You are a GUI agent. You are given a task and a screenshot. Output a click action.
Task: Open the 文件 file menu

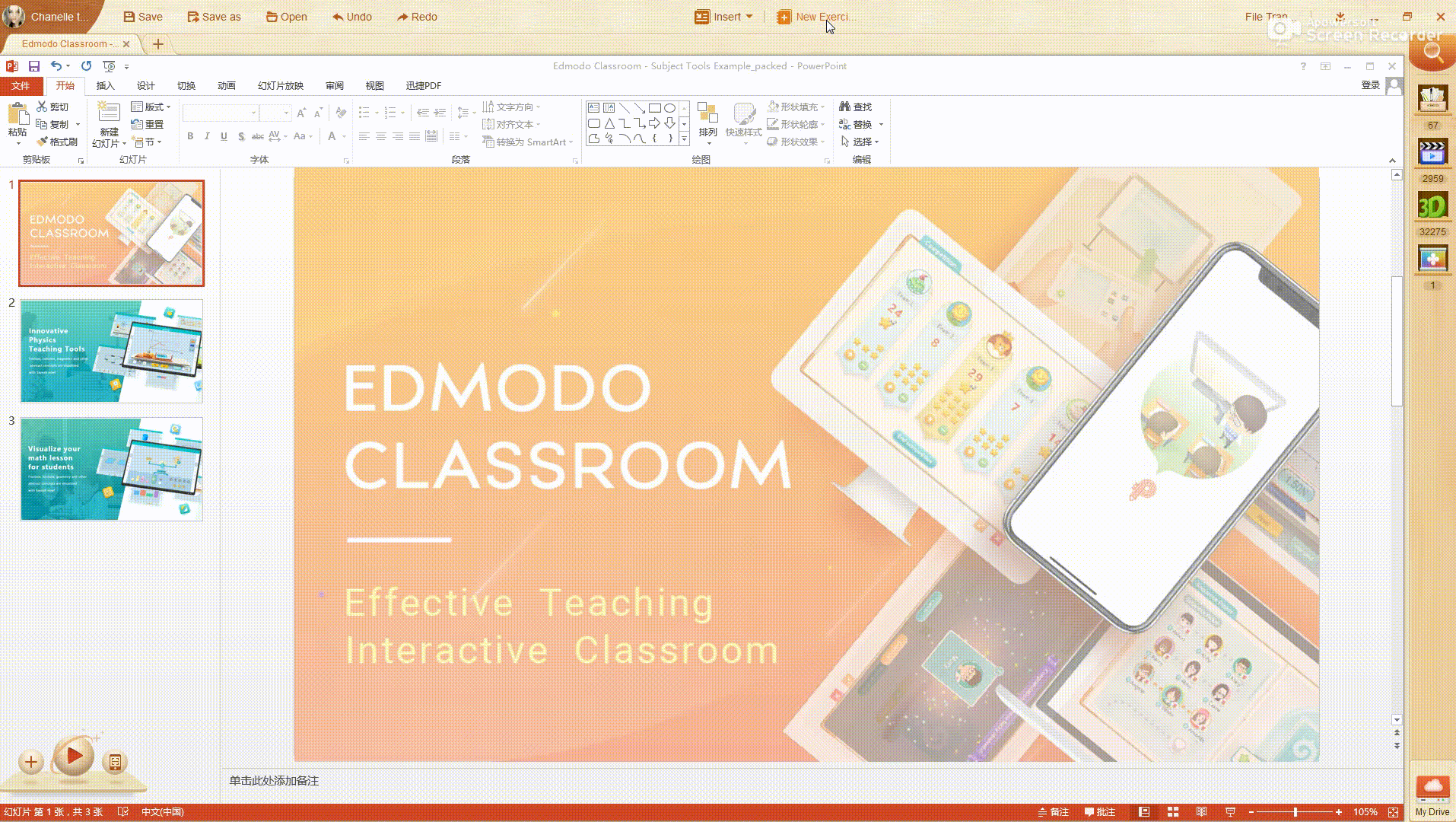tap(21, 85)
